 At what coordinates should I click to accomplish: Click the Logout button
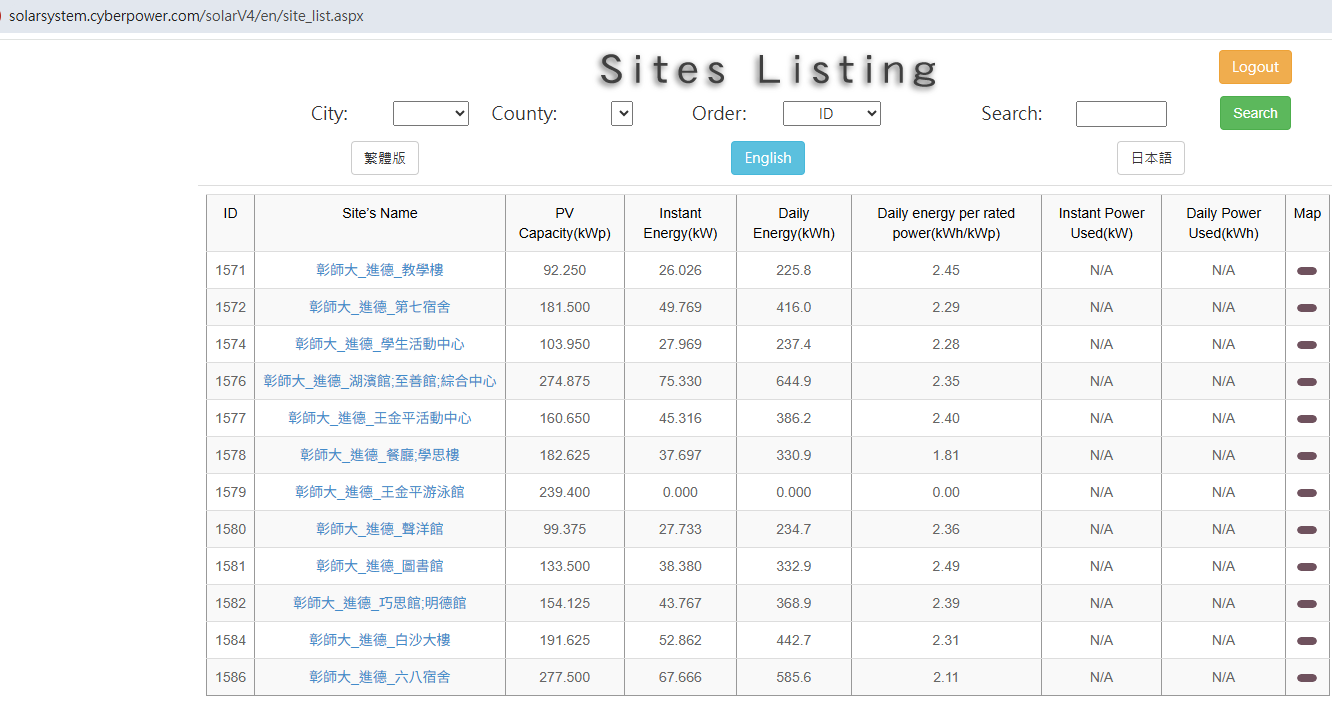coord(1255,66)
